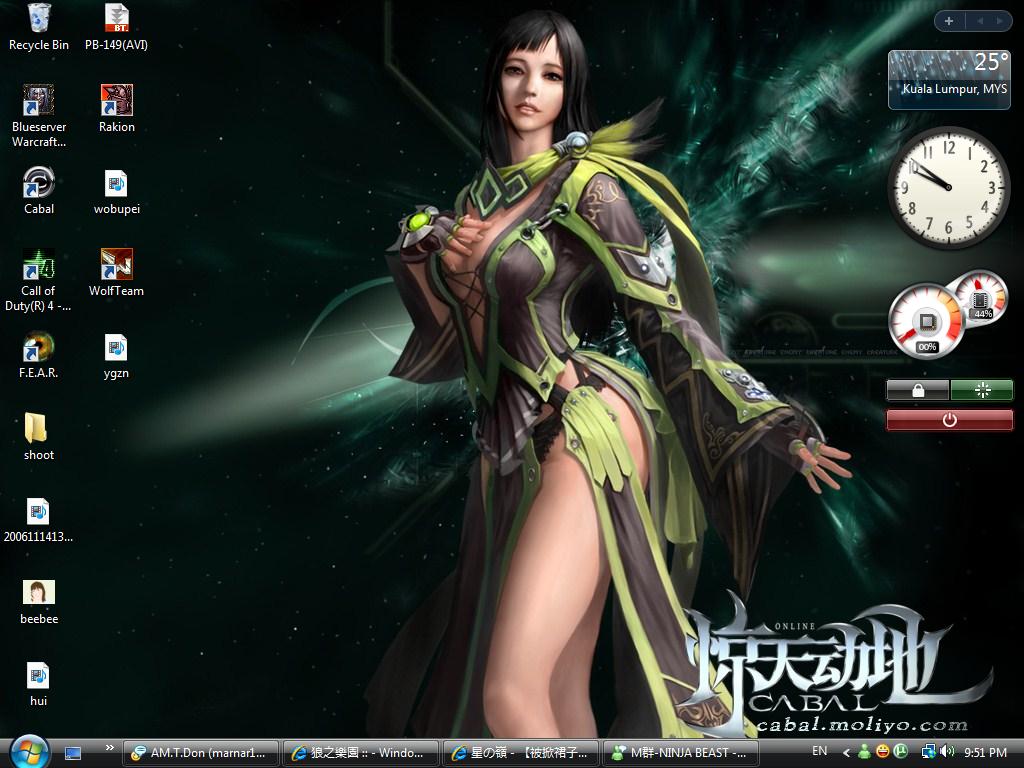Viewport: 1024px width, 768px height.
Task: Click the orange smiley face tray icon
Action: [x=882, y=752]
